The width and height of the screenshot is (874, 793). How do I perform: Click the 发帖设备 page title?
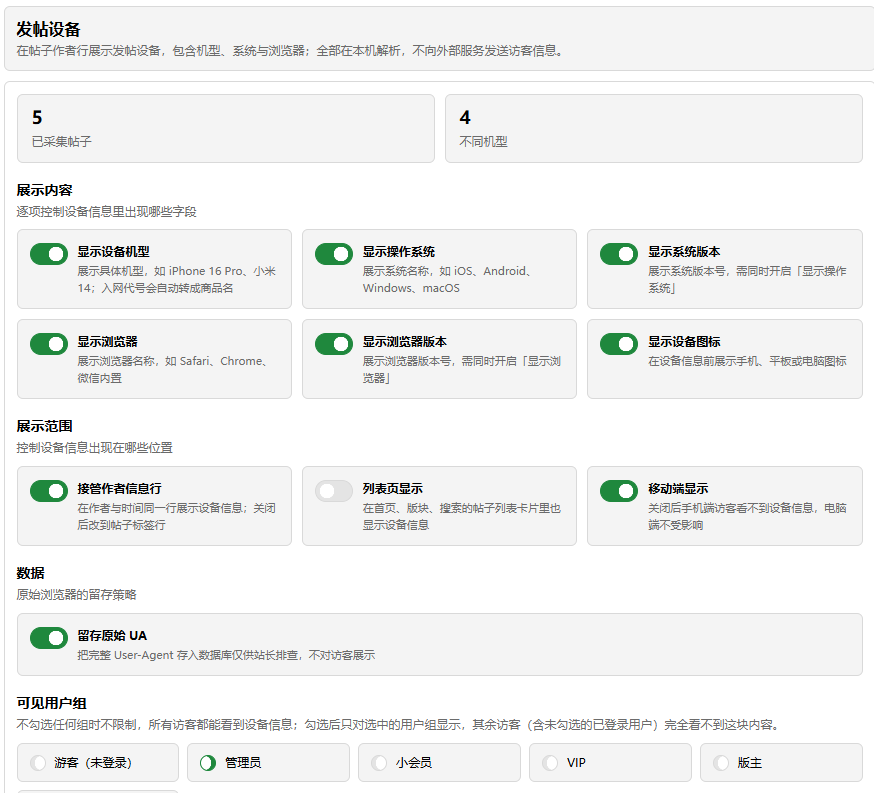point(48,29)
